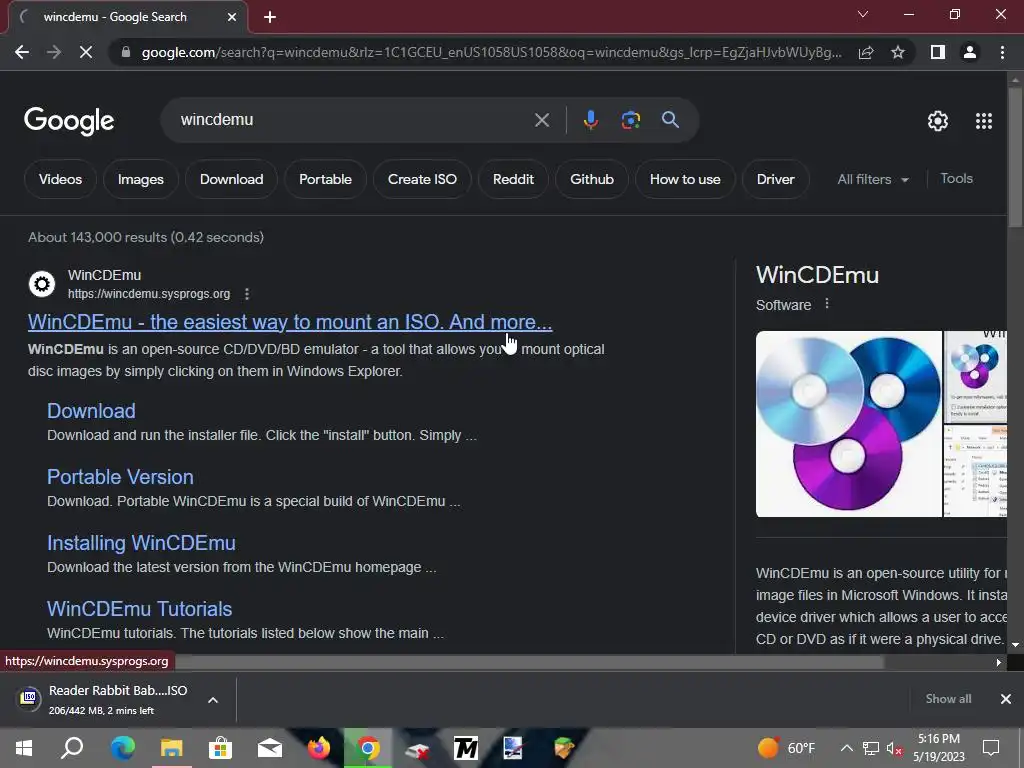
Task: Clear the Google search box
Action: click(x=541, y=120)
